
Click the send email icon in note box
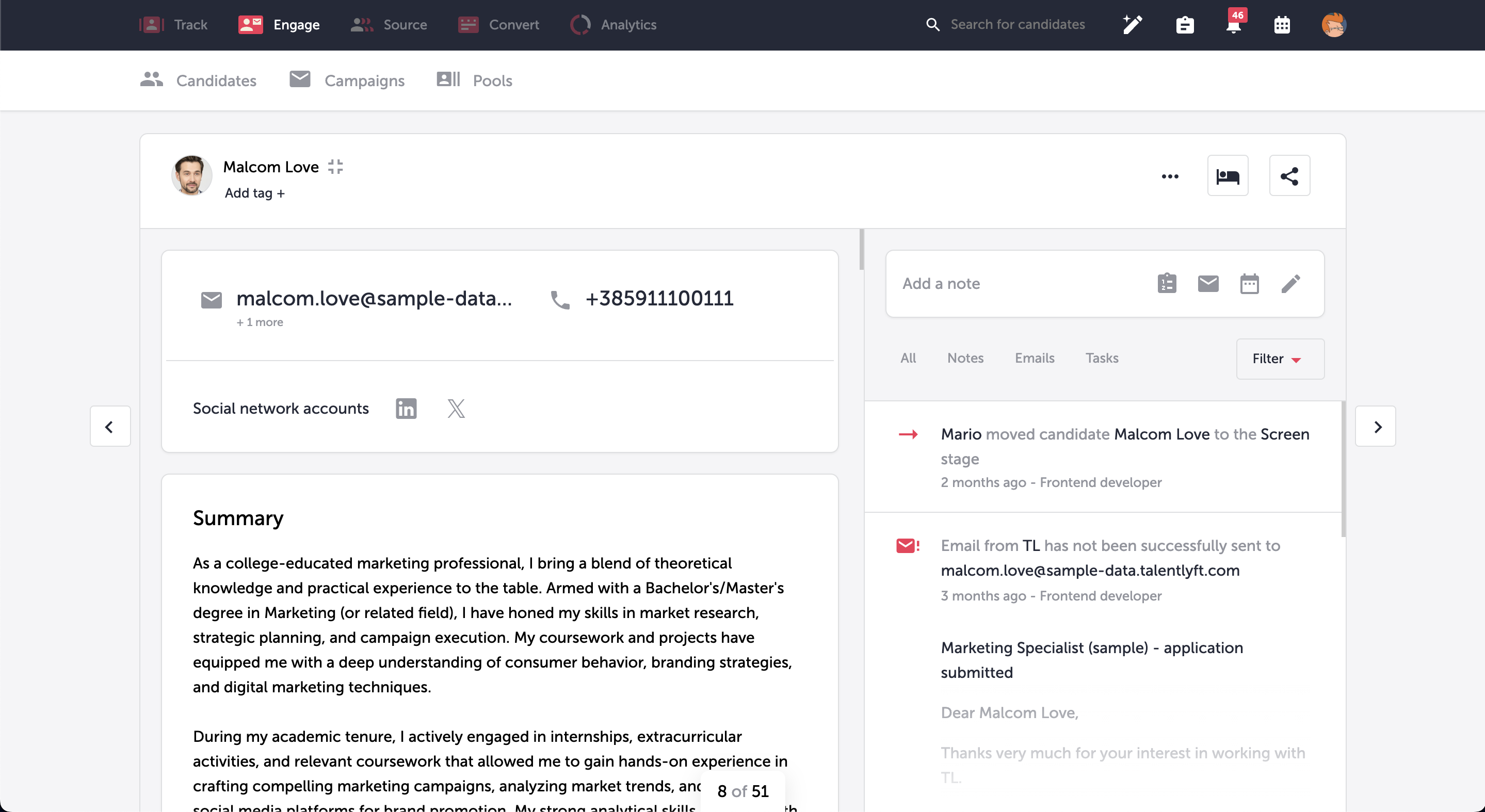1208,284
